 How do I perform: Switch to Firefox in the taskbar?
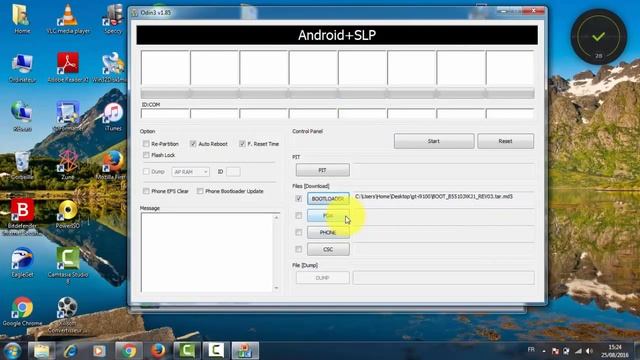pyautogui.click(x=158, y=351)
